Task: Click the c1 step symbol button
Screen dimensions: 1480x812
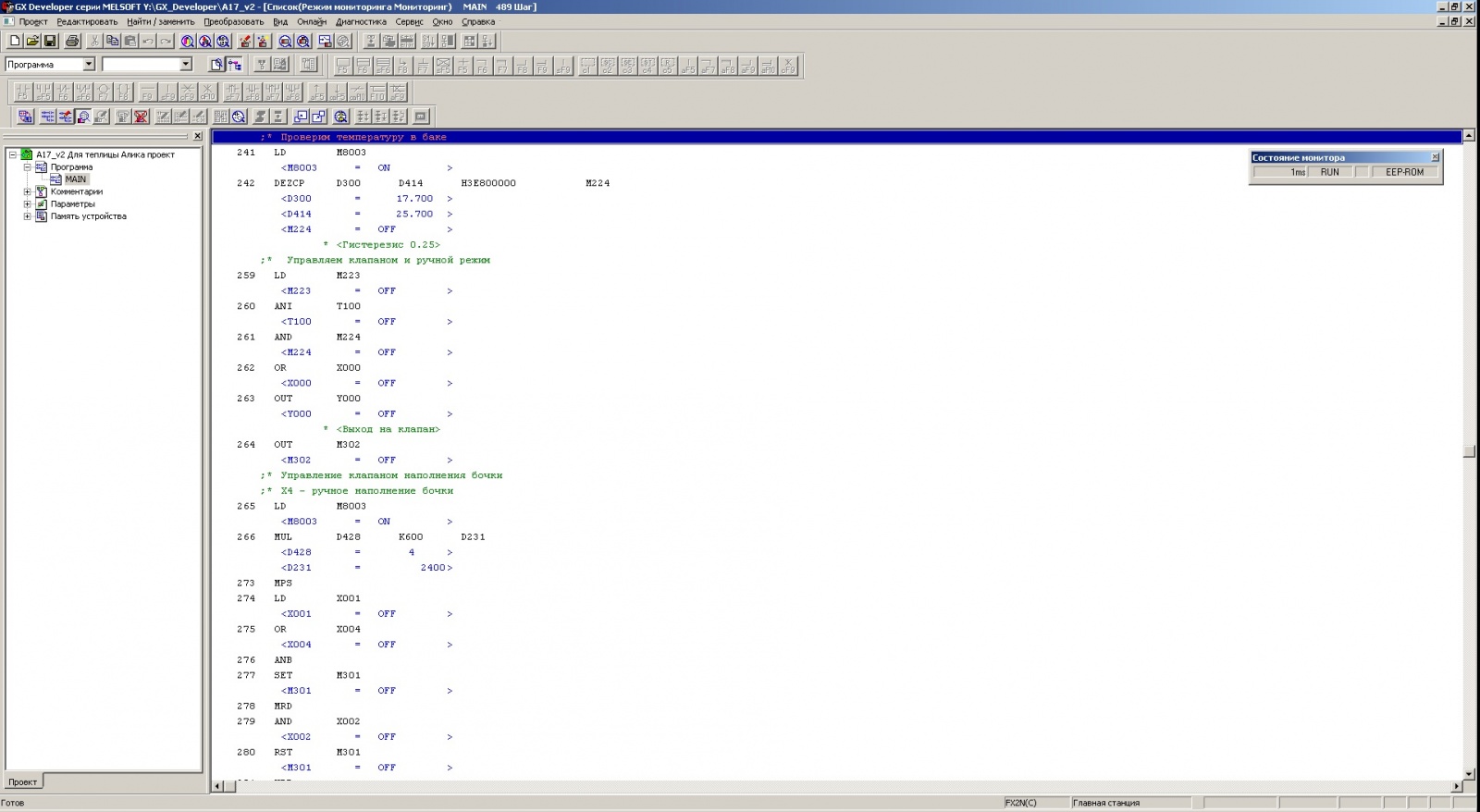Action: click(x=587, y=66)
